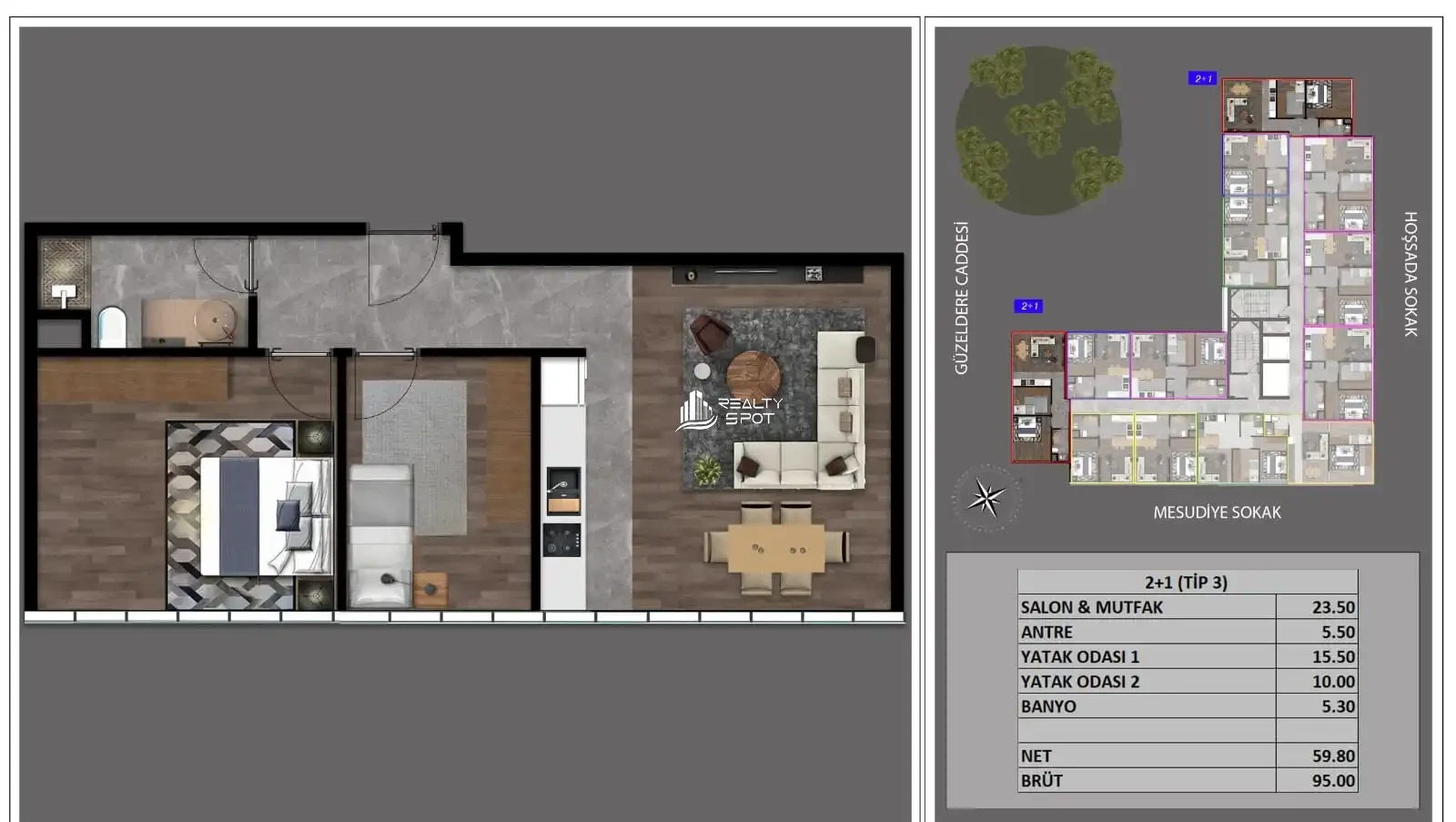Click the round washbasin in bathroom
Screen dimensions: 1456x822
(x=217, y=322)
